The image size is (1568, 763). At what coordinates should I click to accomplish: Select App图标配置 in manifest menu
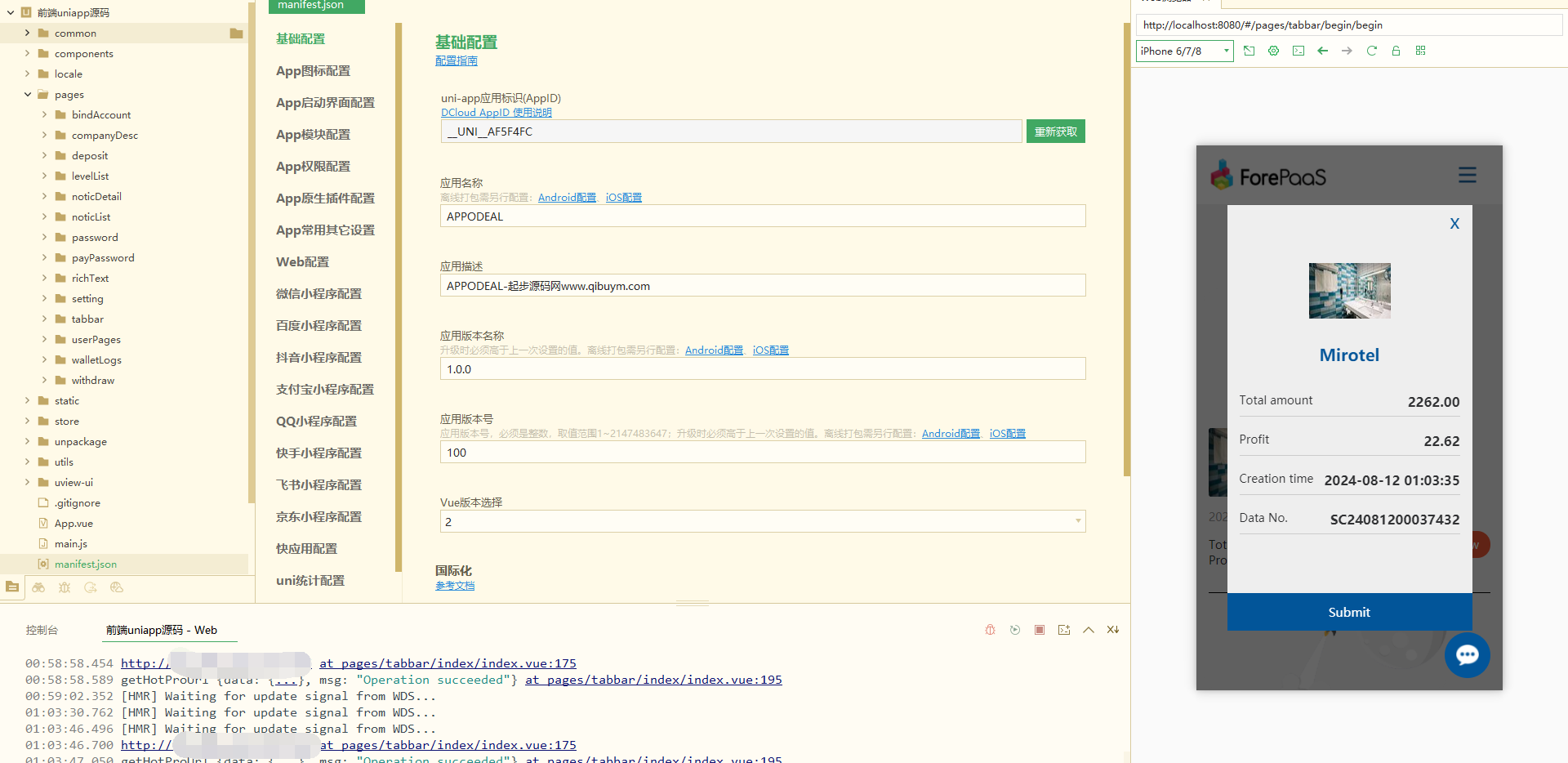313,71
